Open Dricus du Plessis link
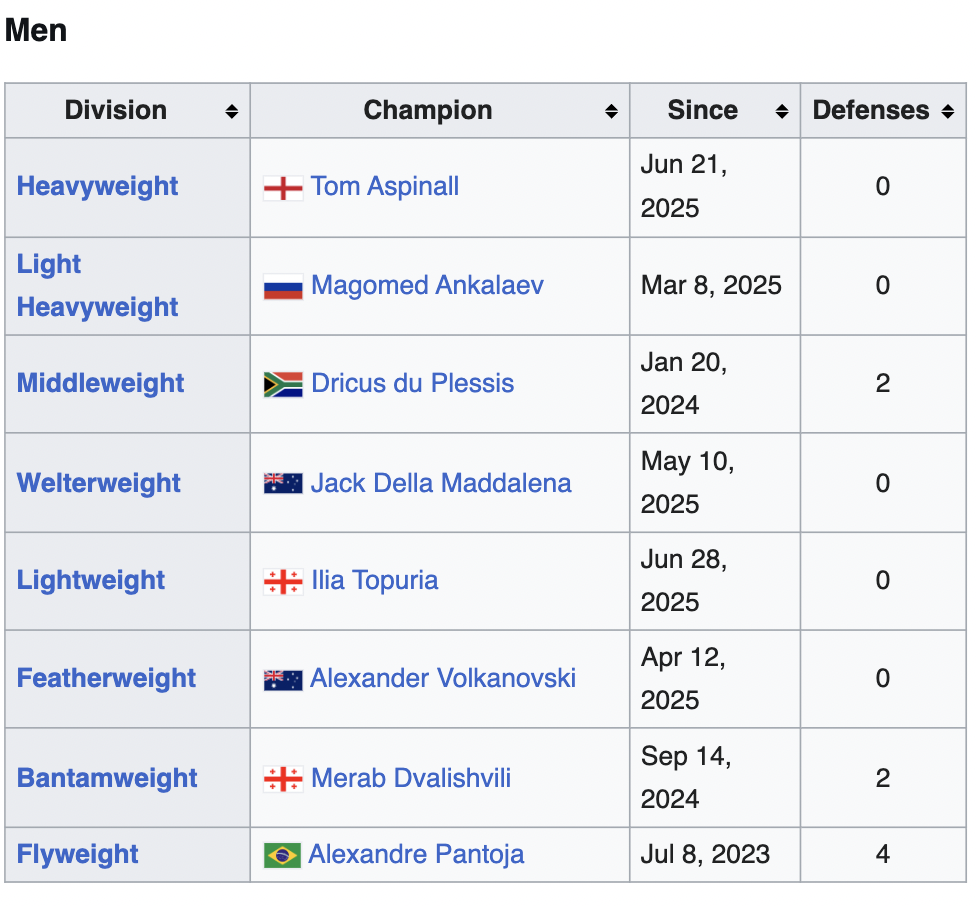The height and width of the screenshot is (906, 976). 413,383
